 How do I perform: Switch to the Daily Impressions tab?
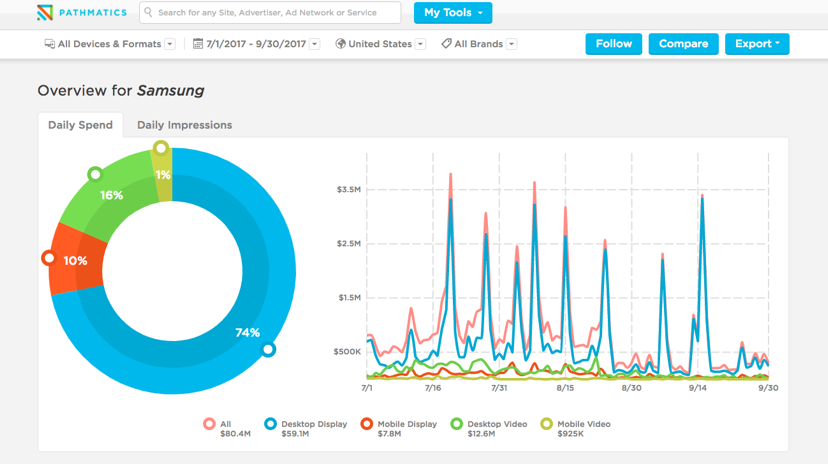click(x=184, y=125)
